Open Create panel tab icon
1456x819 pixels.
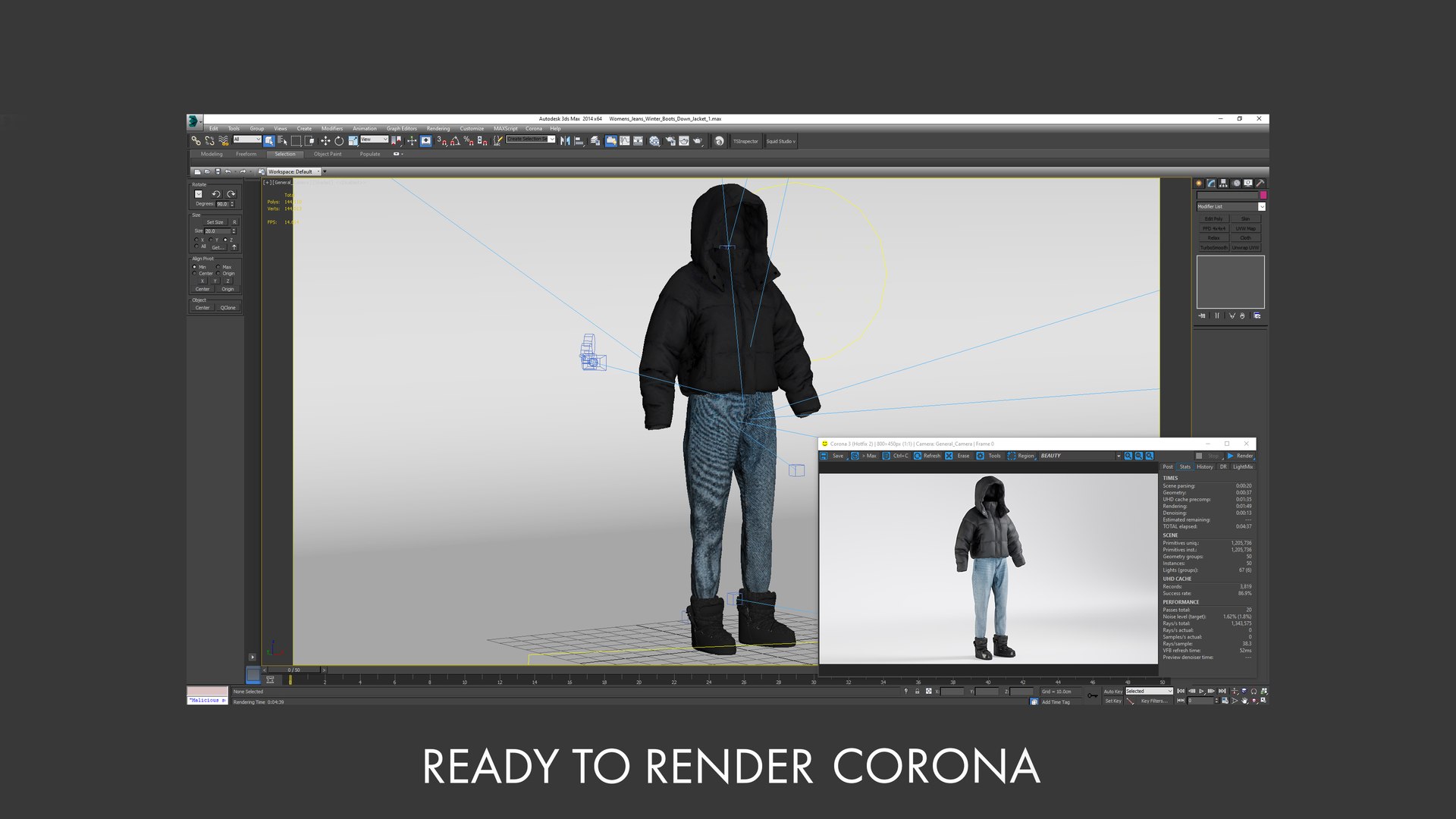[x=1199, y=183]
